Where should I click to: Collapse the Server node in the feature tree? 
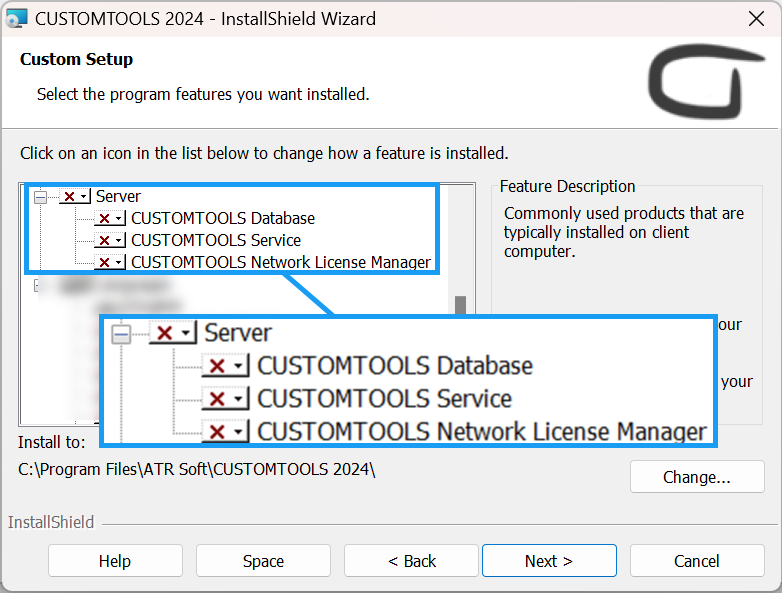[x=40, y=198]
